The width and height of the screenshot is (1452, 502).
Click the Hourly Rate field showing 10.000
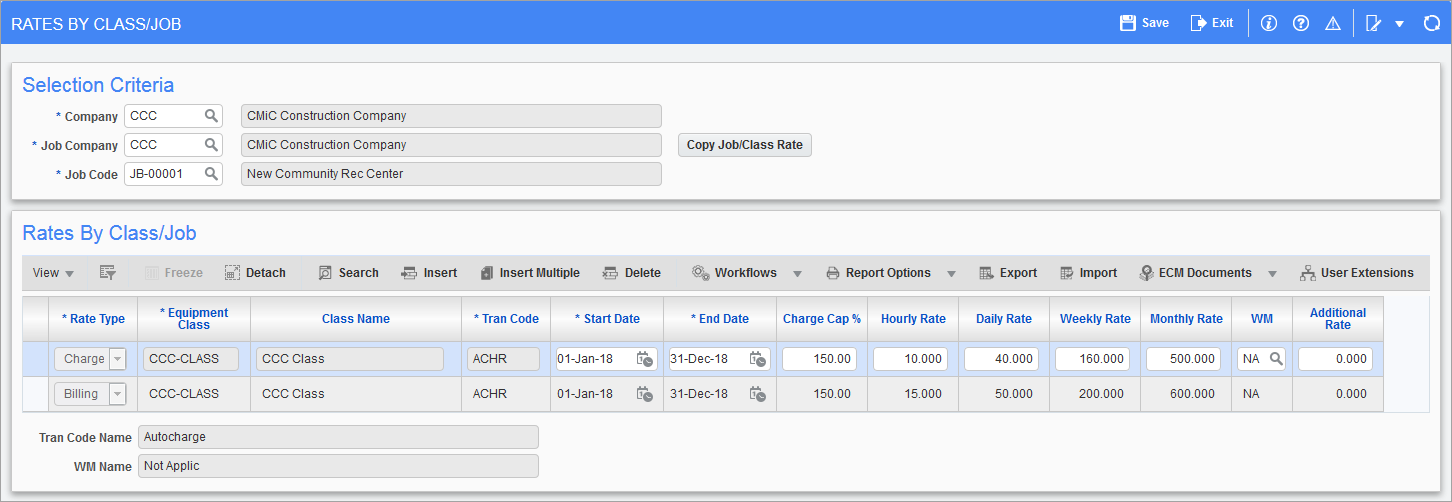910,359
